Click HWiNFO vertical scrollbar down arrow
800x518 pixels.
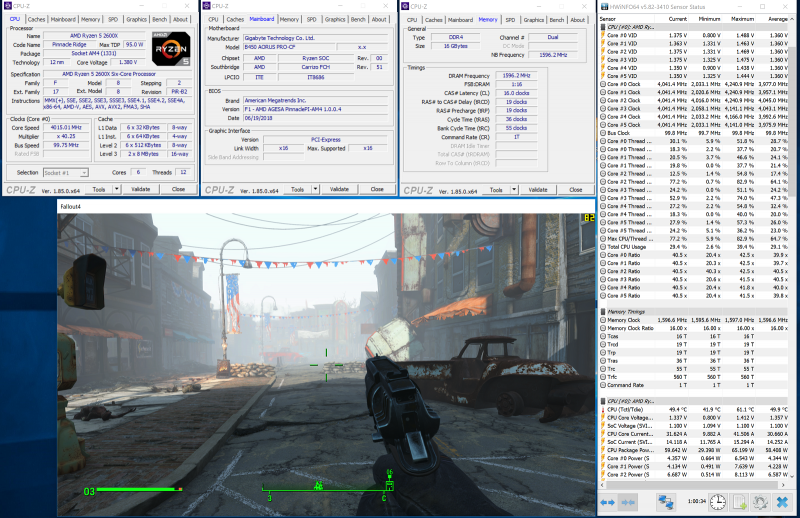click(x=792, y=476)
